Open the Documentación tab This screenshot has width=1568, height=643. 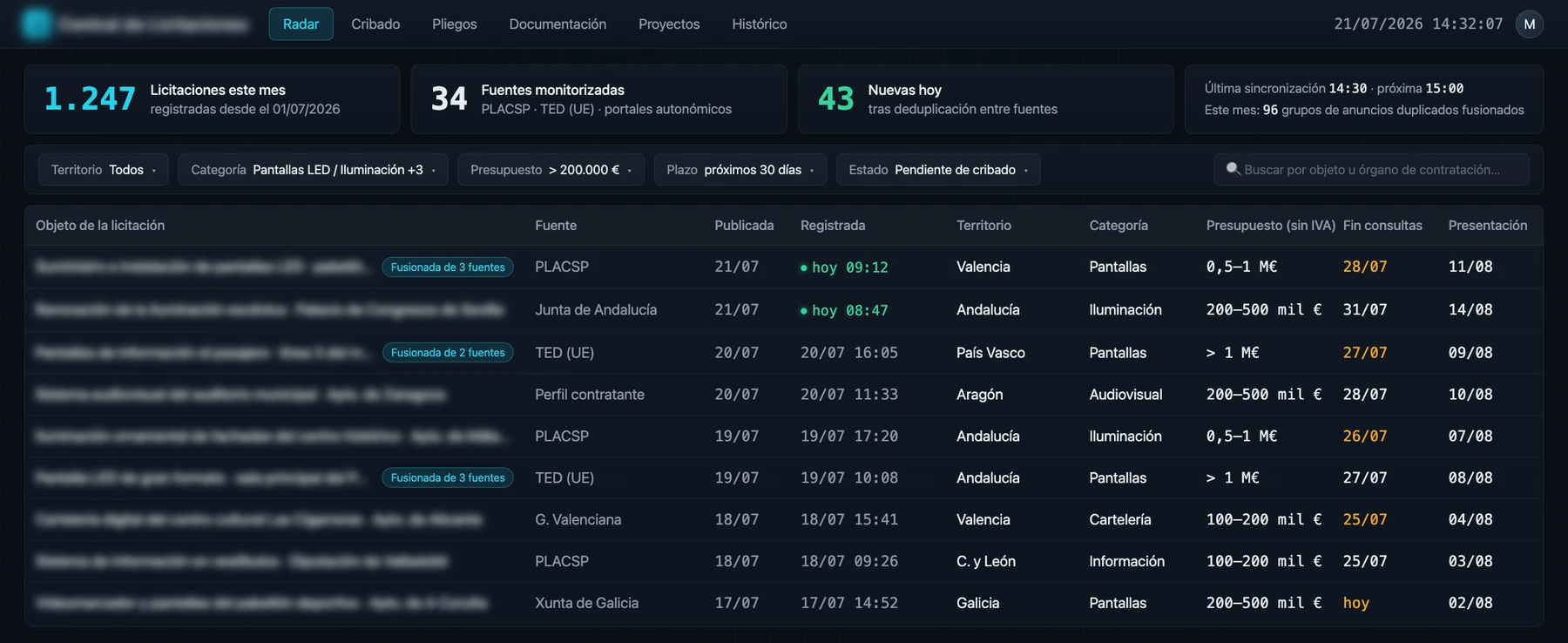(x=558, y=24)
